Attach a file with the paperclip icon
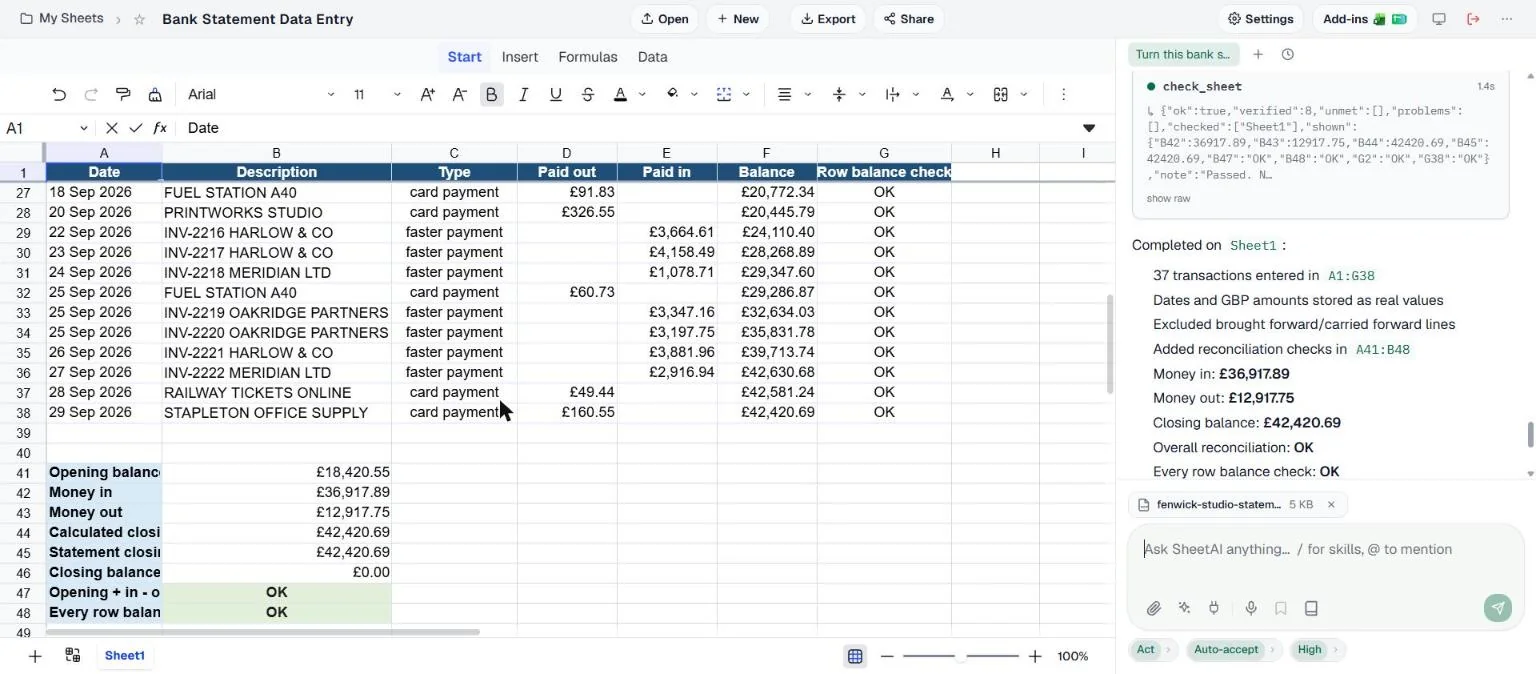 (1153, 608)
